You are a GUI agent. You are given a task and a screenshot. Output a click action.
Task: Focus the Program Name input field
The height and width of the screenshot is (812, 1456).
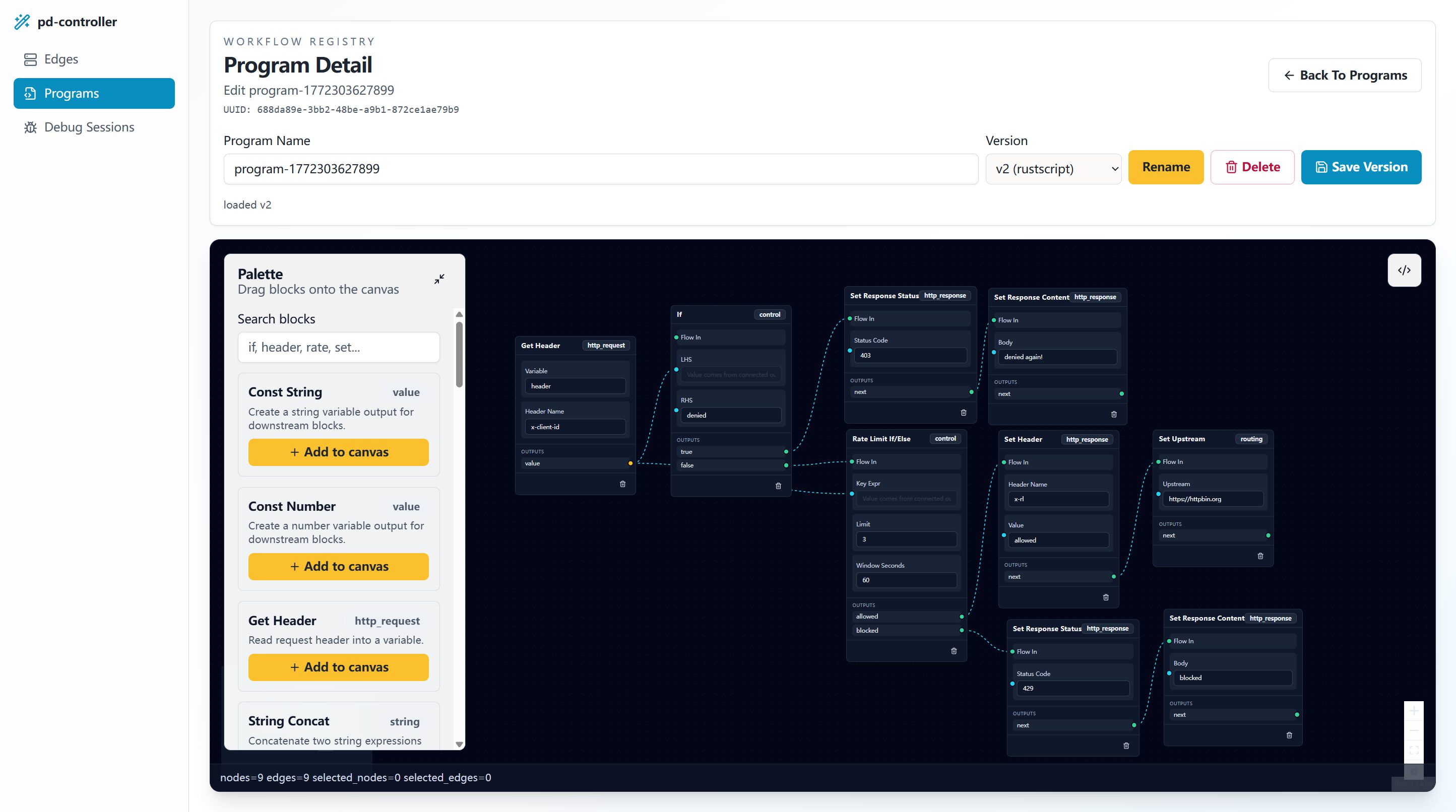click(601, 169)
